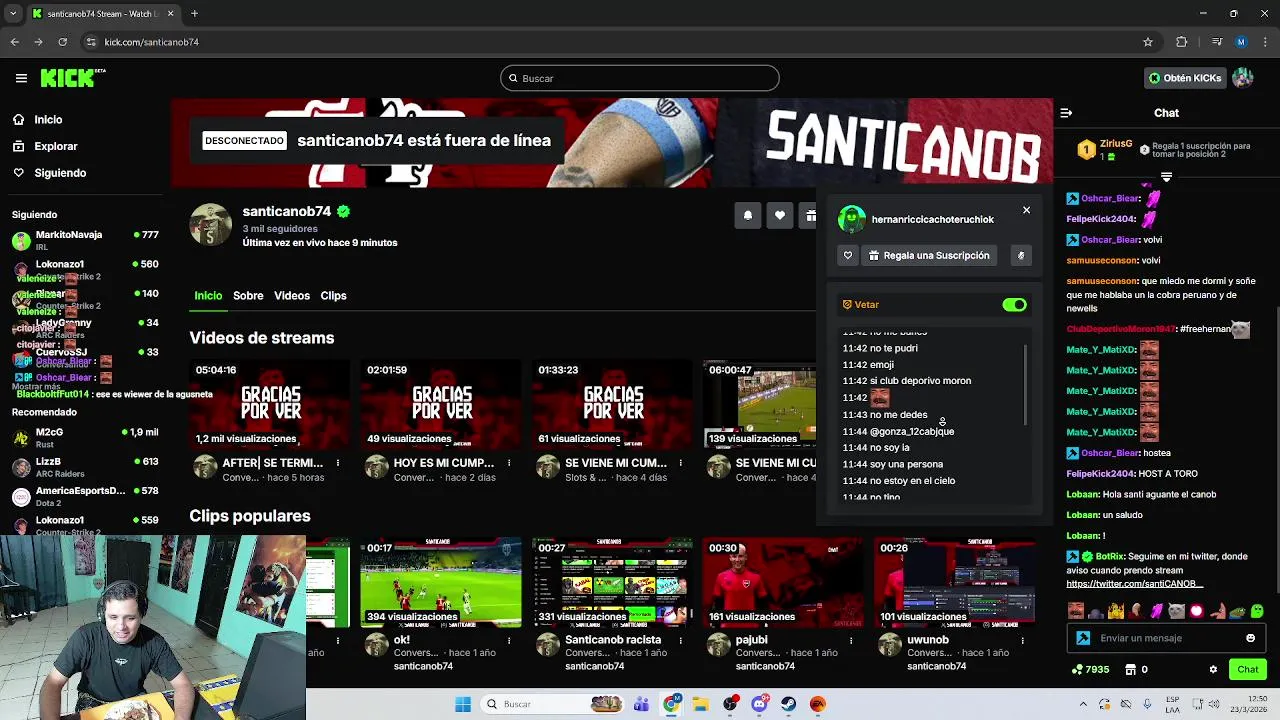This screenshot has height=720, width=1280.
Task: Click the Buscar search box on Kick
Action: point(640,78)
